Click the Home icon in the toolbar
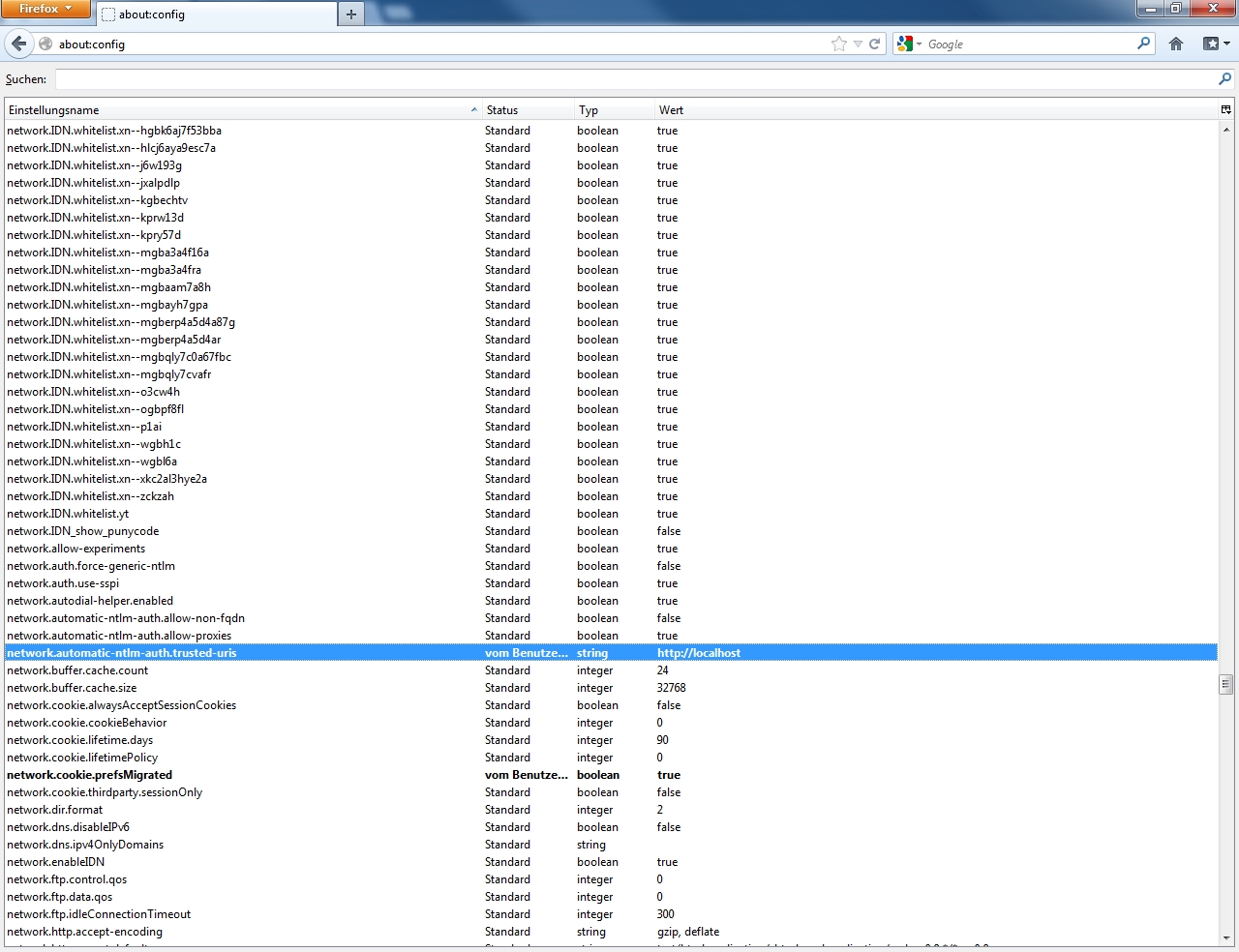 [1176, 44]
